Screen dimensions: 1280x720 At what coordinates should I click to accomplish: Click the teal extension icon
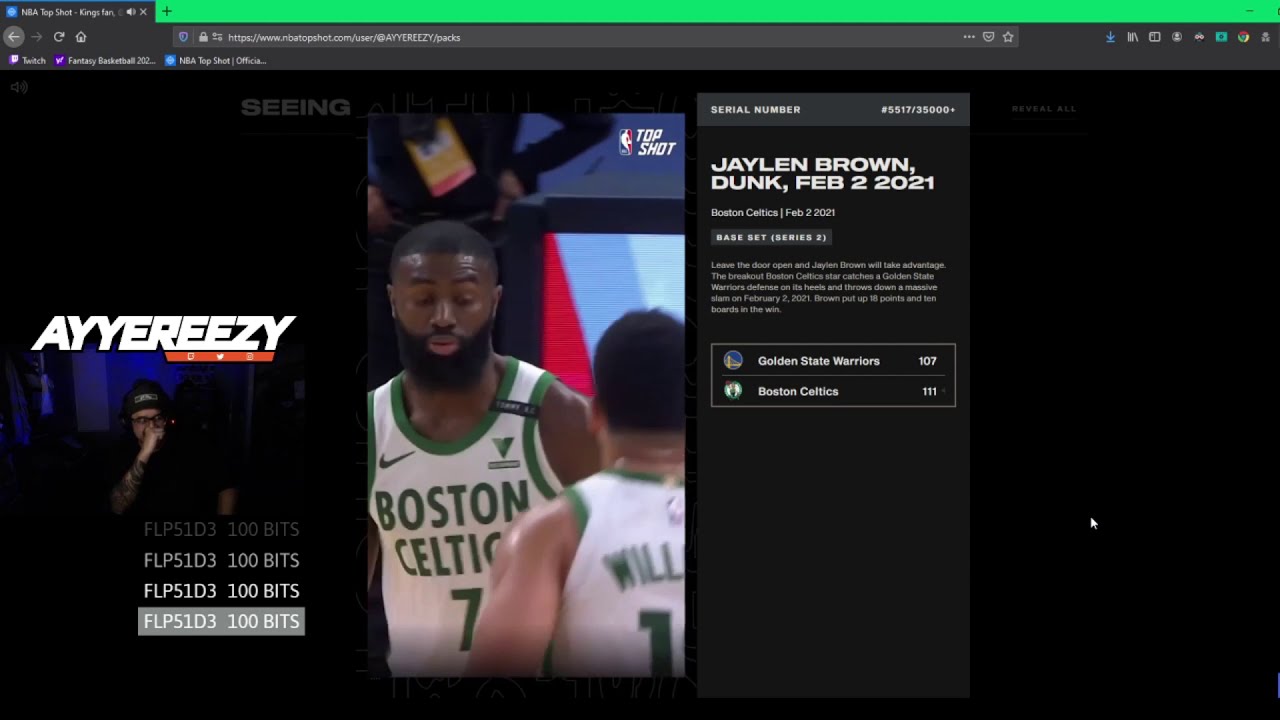click(x=1221, y=37)
